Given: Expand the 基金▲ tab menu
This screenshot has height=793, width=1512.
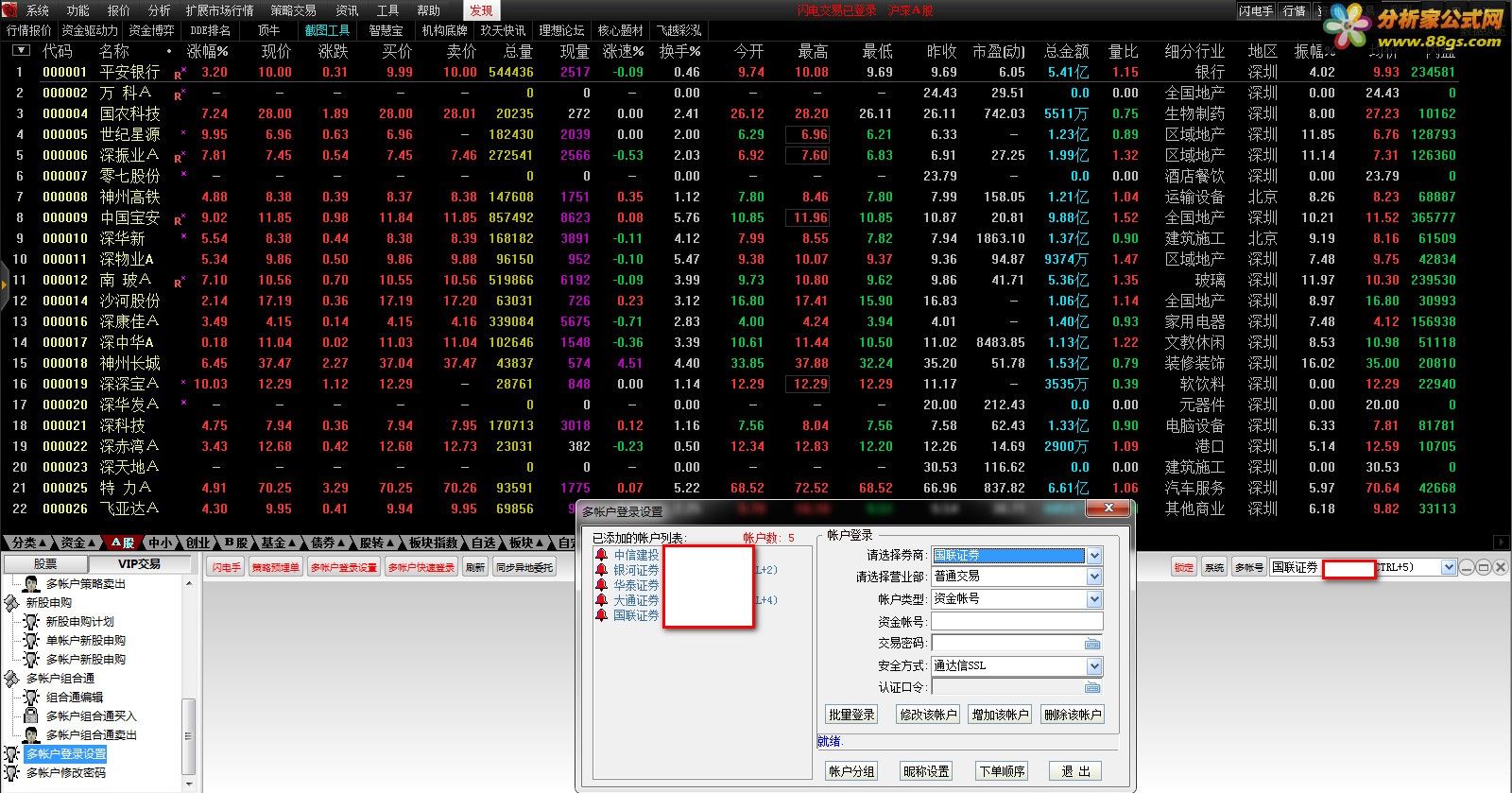Looking at the screenshot, I should (x=278, y=543).
